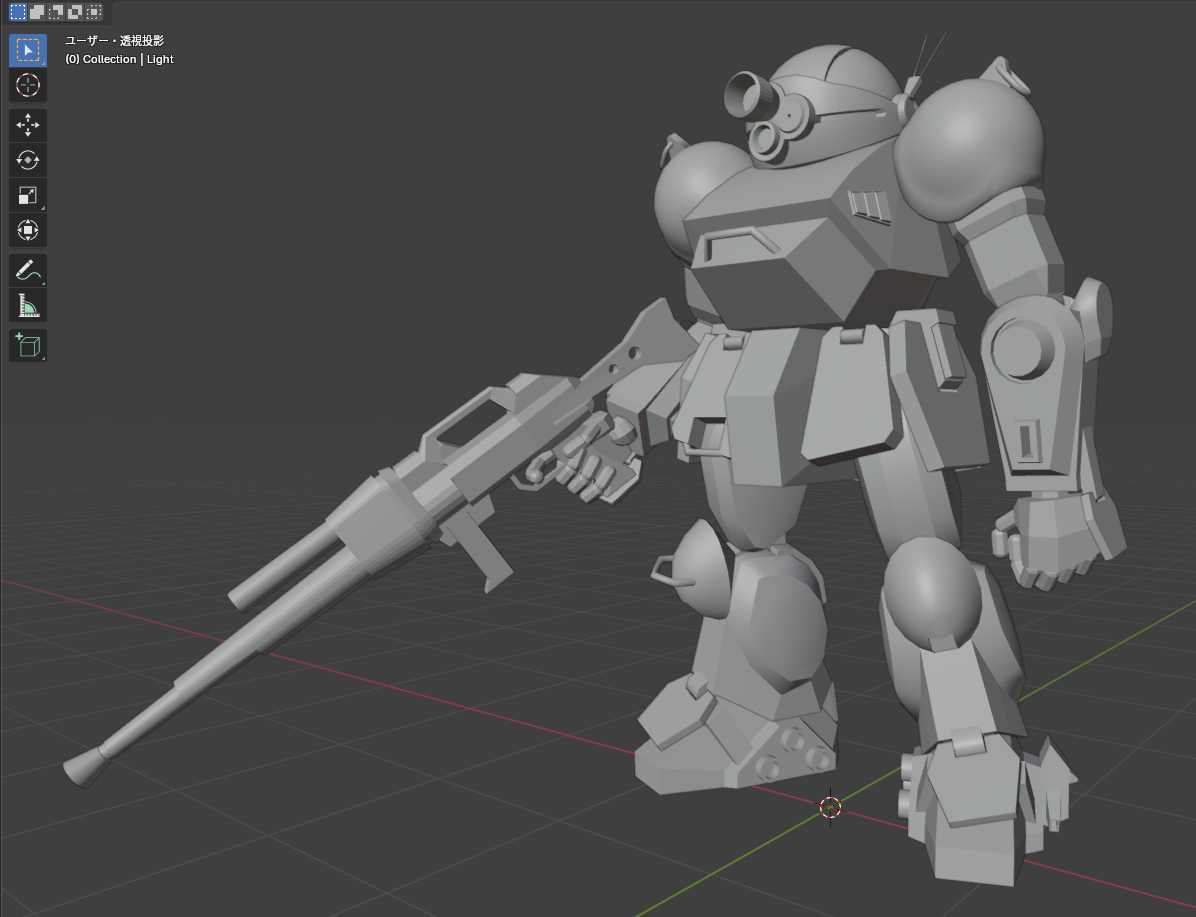The height and width of the screenshot is (917, 1196).
Task: Select the Select Box tool
Action: pos(27,50)
